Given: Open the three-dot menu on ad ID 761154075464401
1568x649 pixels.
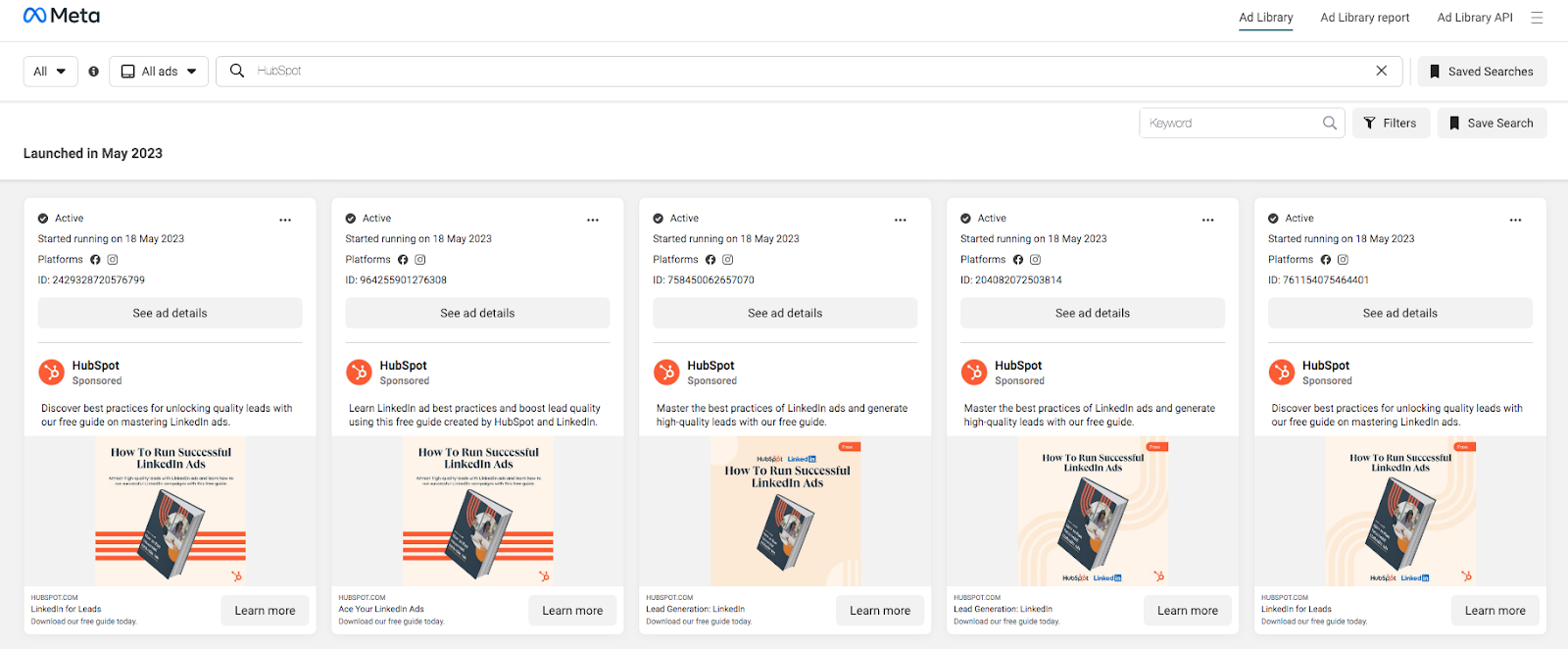Looking at the screenshot, I should click(1516, 220).
